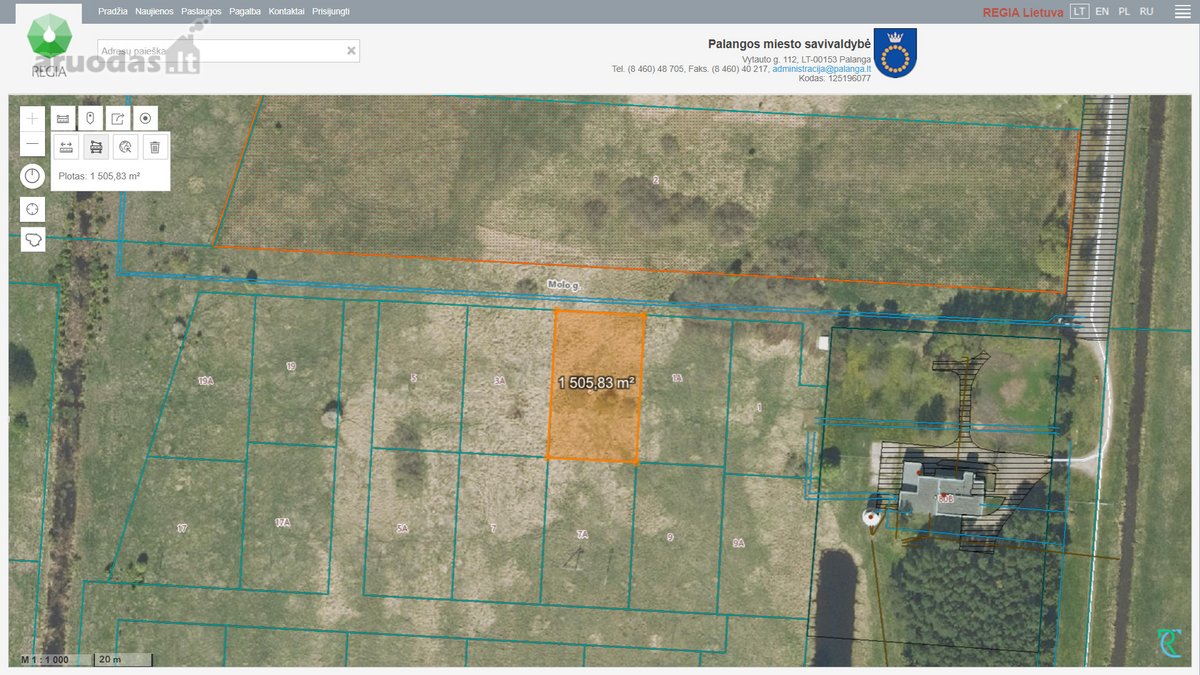Open the hamburger menu
The width and height of the screenshot is (1200, 675).
pyautogui.click(x=1182, y=11)
